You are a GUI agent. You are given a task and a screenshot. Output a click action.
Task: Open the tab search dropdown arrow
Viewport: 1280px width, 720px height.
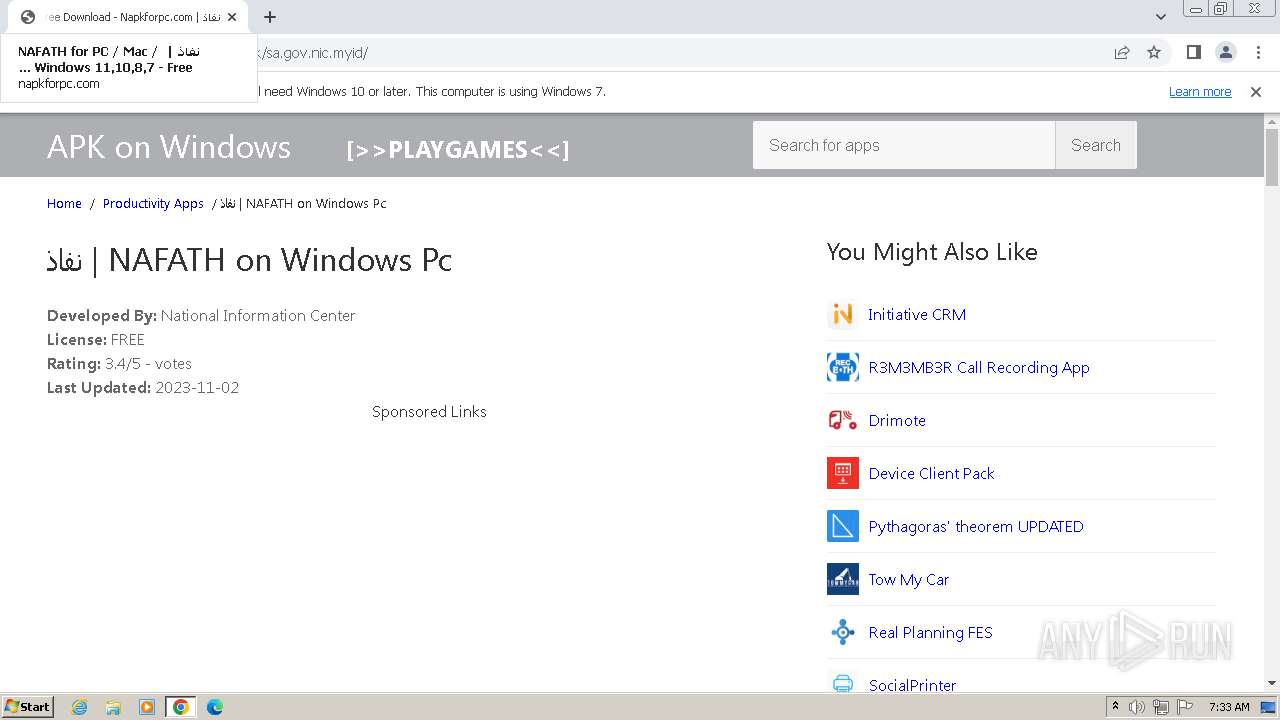point(1160,16)
